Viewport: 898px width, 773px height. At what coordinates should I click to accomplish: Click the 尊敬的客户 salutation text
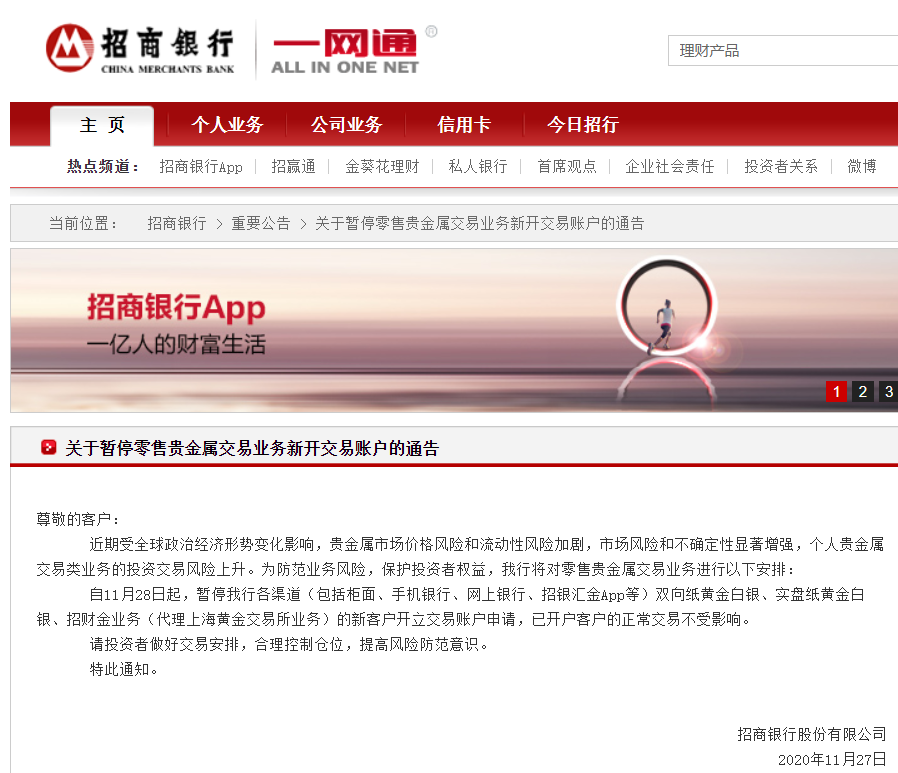coord(78,519)
